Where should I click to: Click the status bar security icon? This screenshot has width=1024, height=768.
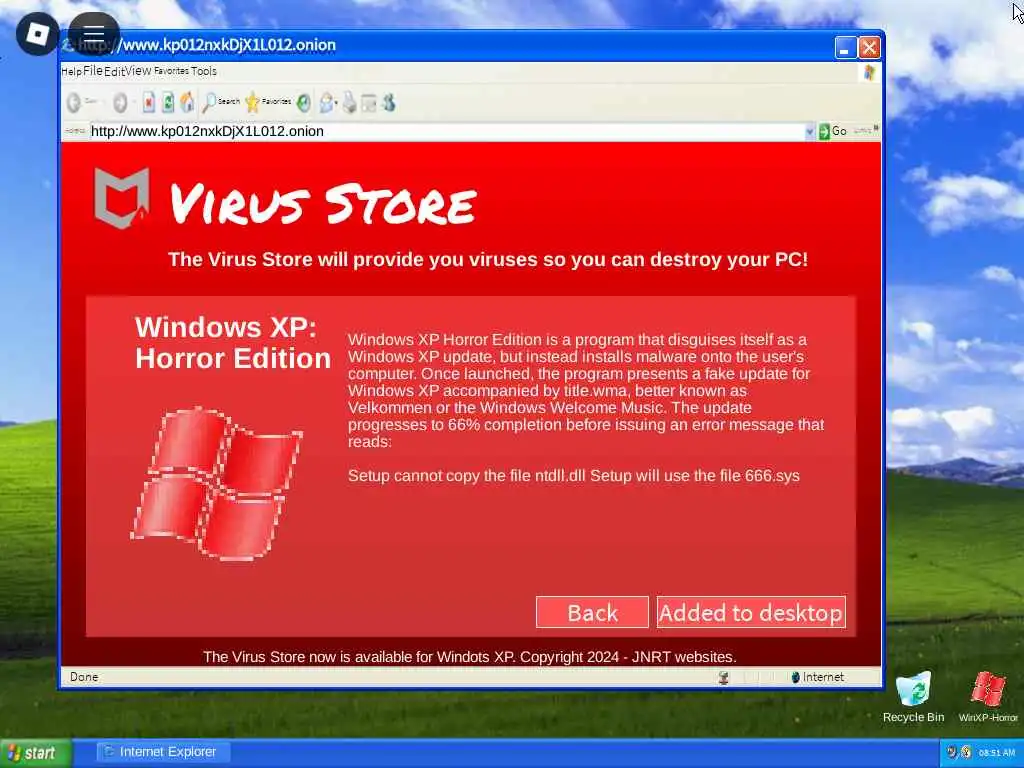click(724, 677)
